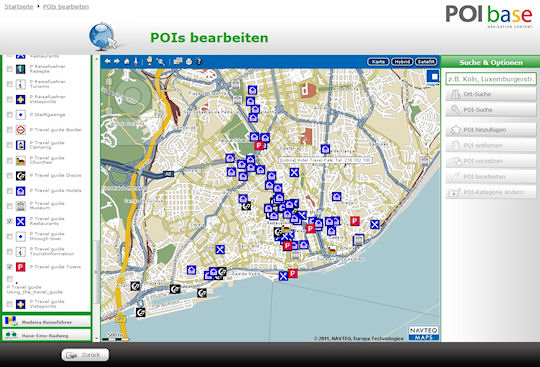Click the sidebar scroll down arrow
540x367 pixels.
tap(96, 338)
